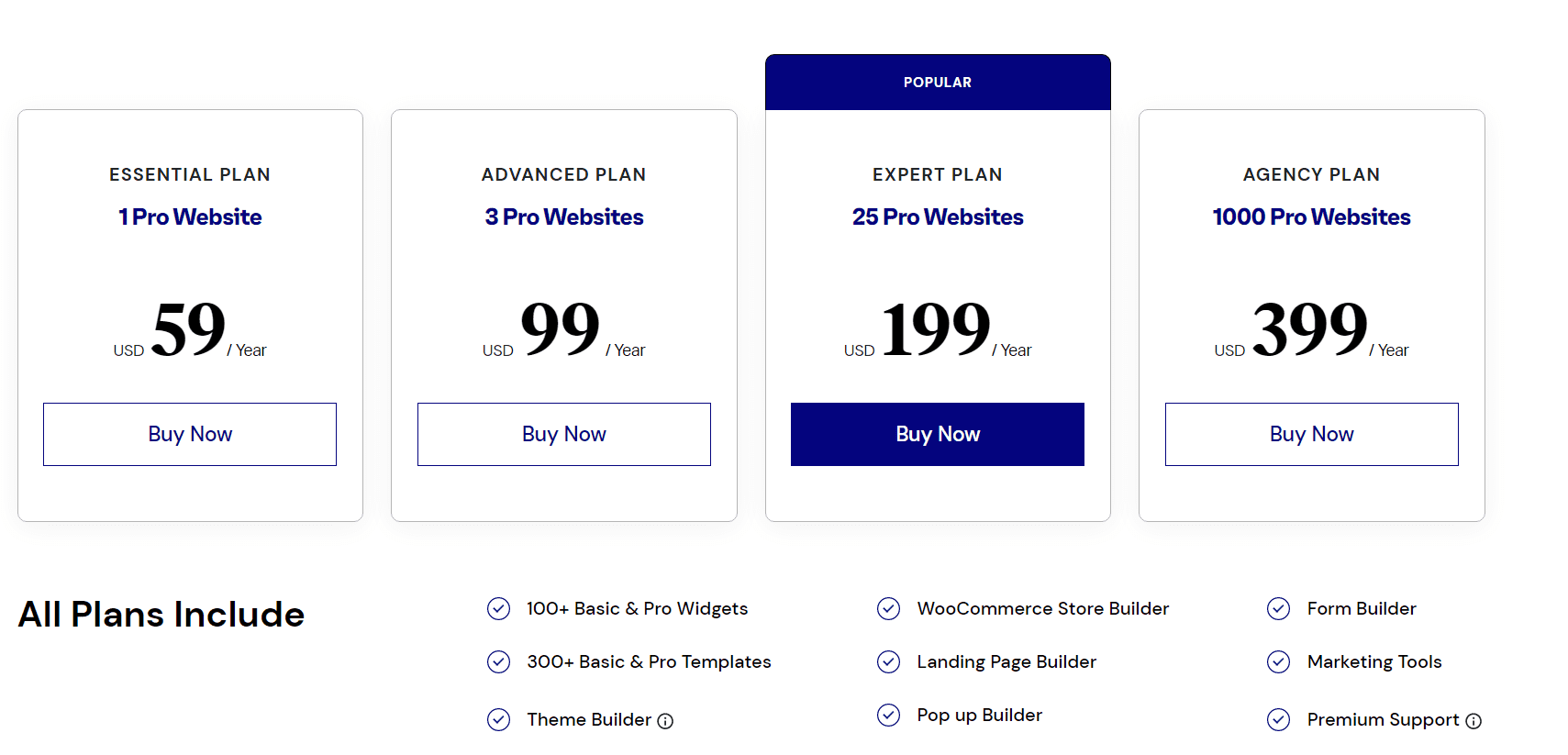
Task: Select the 1 Pro Website link
Action: 189,217
